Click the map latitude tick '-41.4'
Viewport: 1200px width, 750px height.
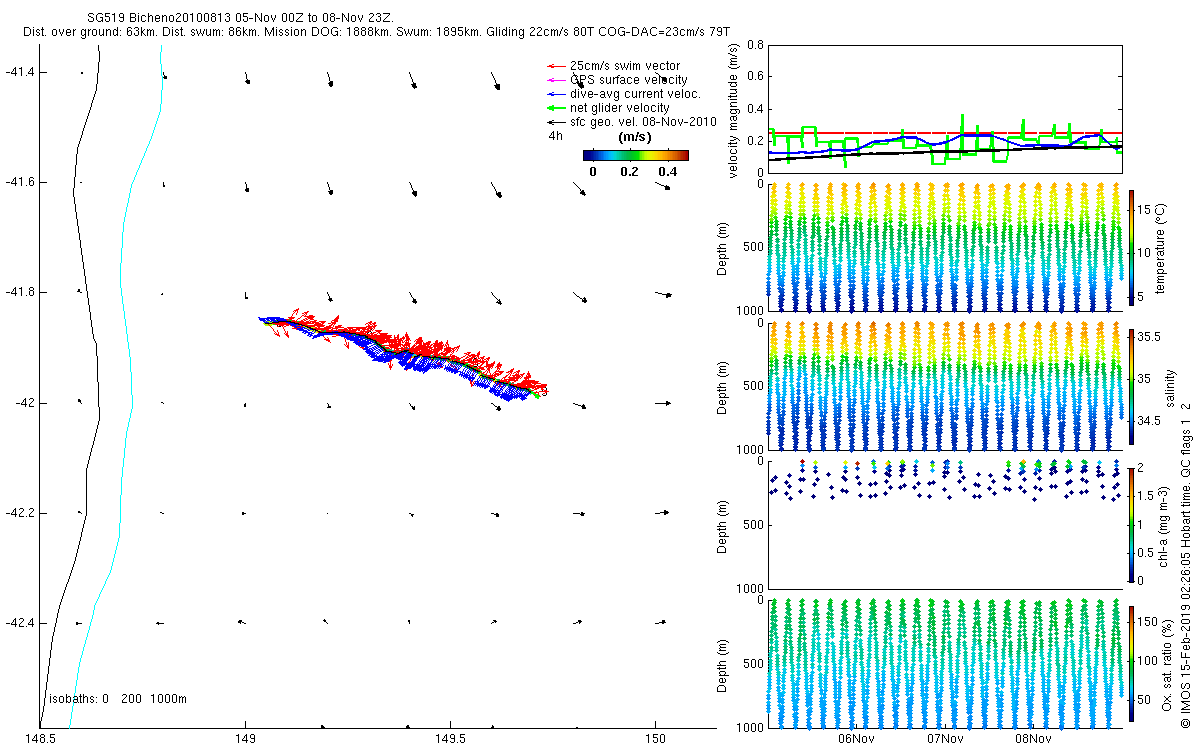coord(19,72)
